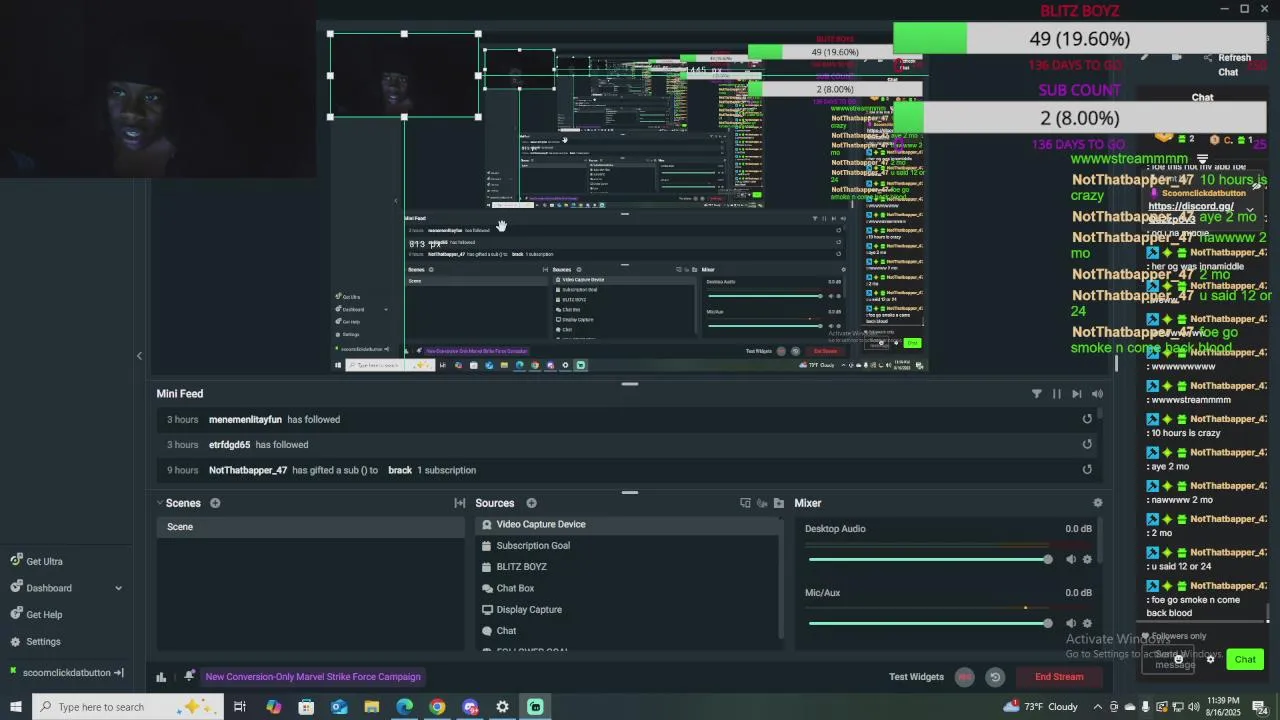The image size is (1280, 720).
Task: Filter the Mini Feed events
Action: (1037, 394)
